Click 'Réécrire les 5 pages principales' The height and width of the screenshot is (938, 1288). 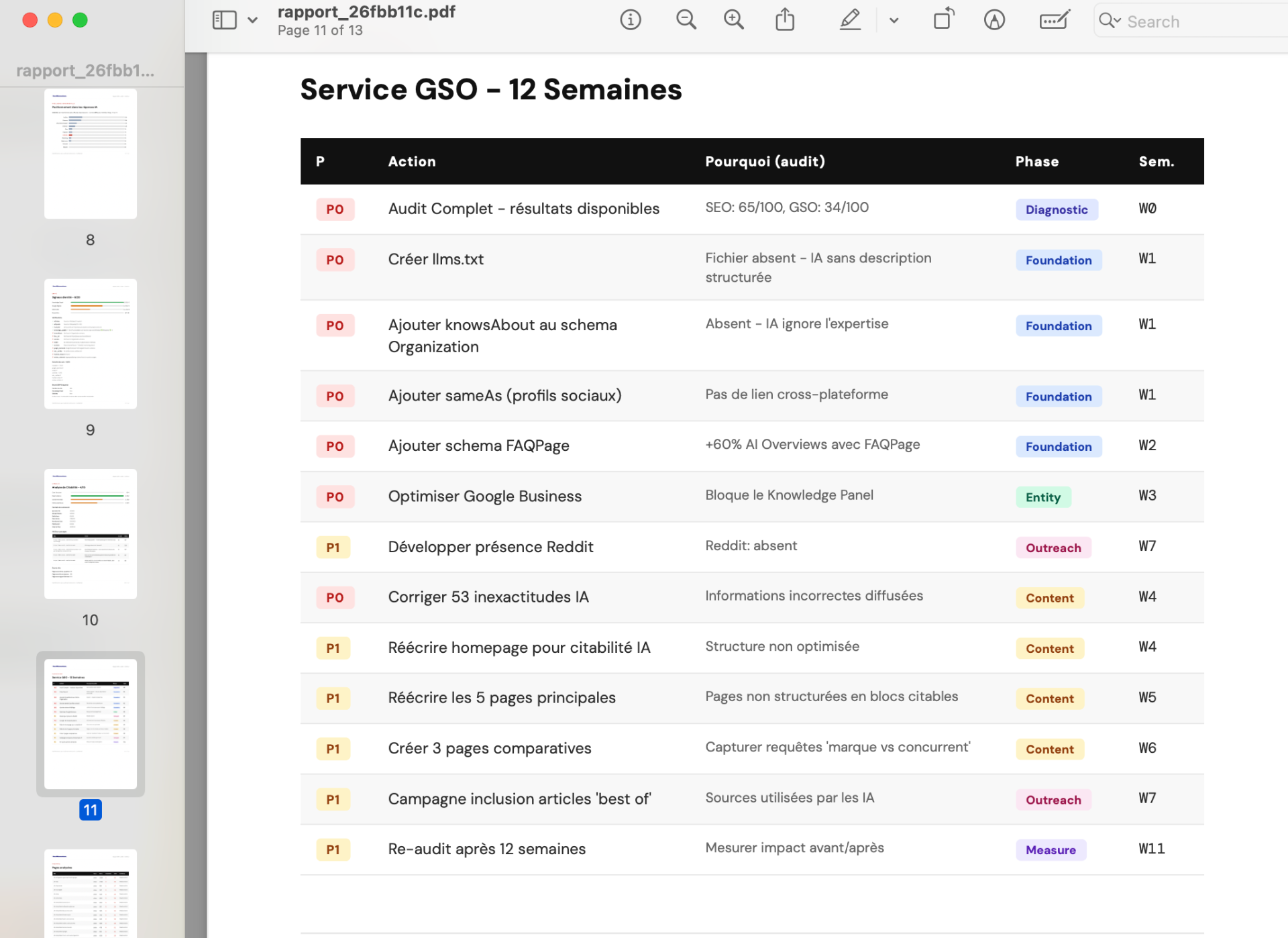point(502,698)
